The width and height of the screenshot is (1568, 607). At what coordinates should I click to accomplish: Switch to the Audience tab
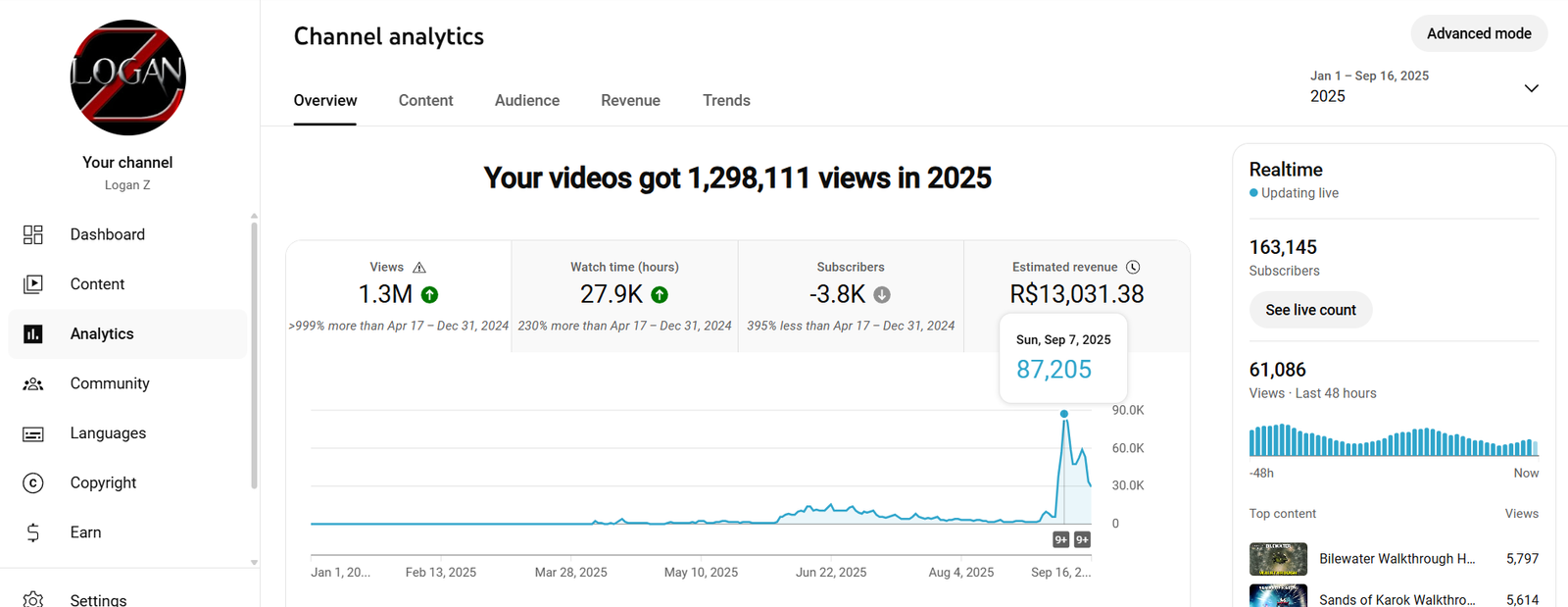click(x=527, y=100)
